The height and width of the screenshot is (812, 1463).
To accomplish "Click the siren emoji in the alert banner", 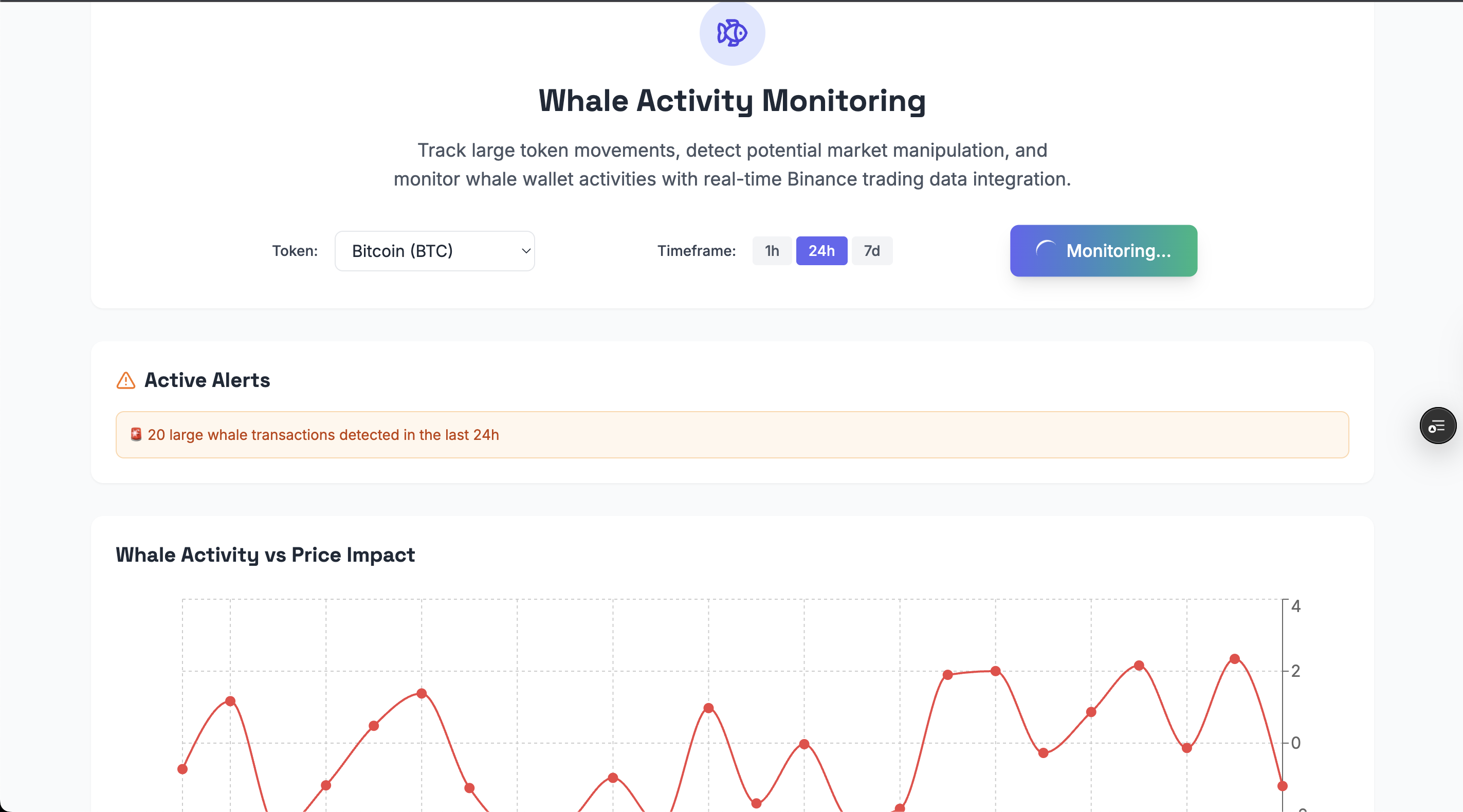I will pos(136,434).
